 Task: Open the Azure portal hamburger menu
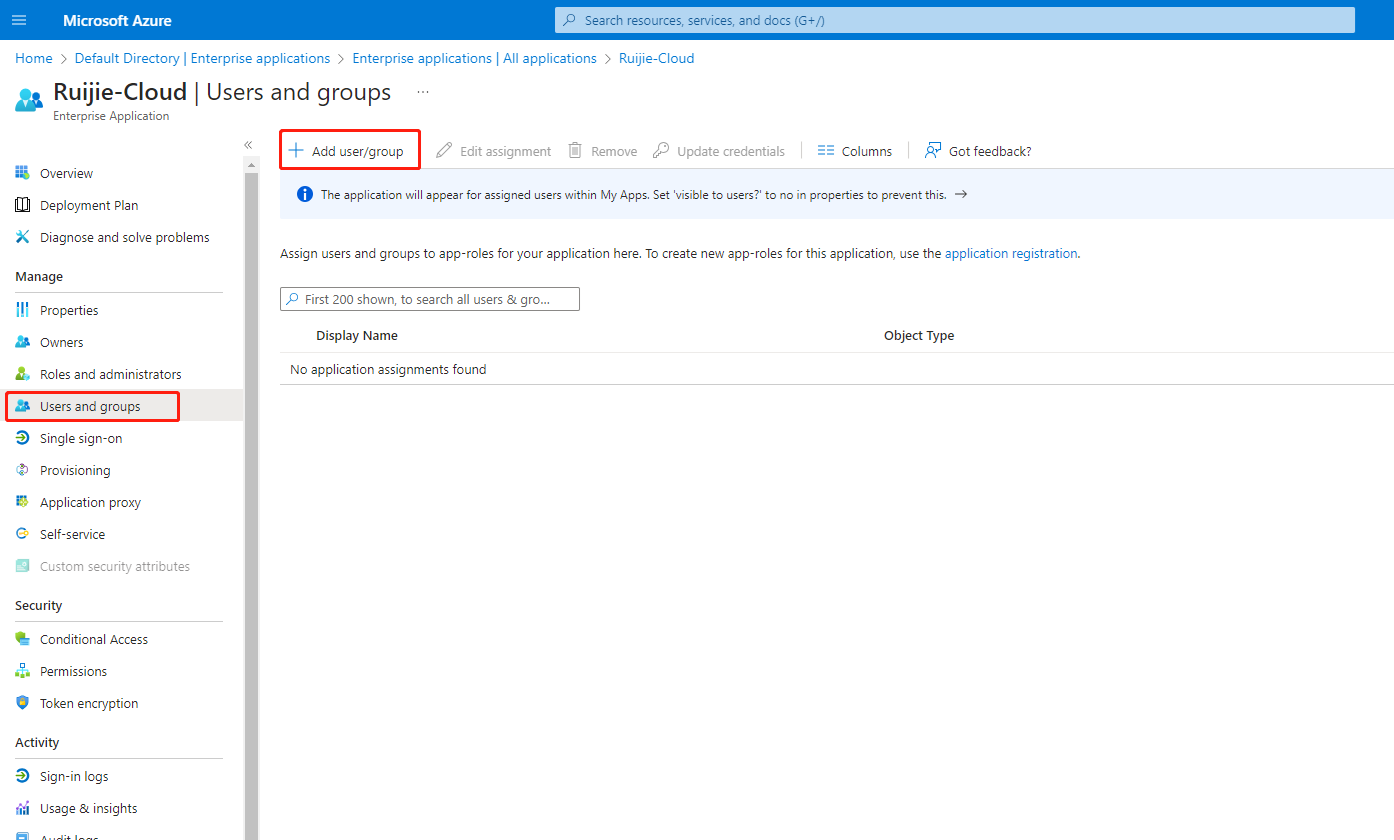click(19, 20)
